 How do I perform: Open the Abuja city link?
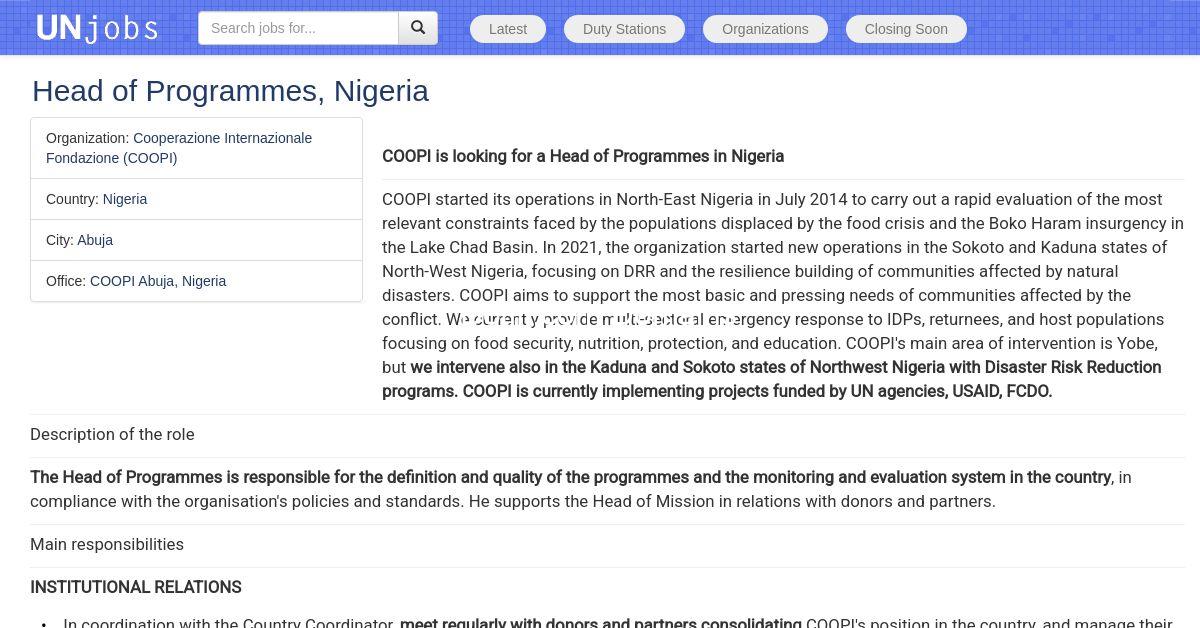tap(95, 240)
